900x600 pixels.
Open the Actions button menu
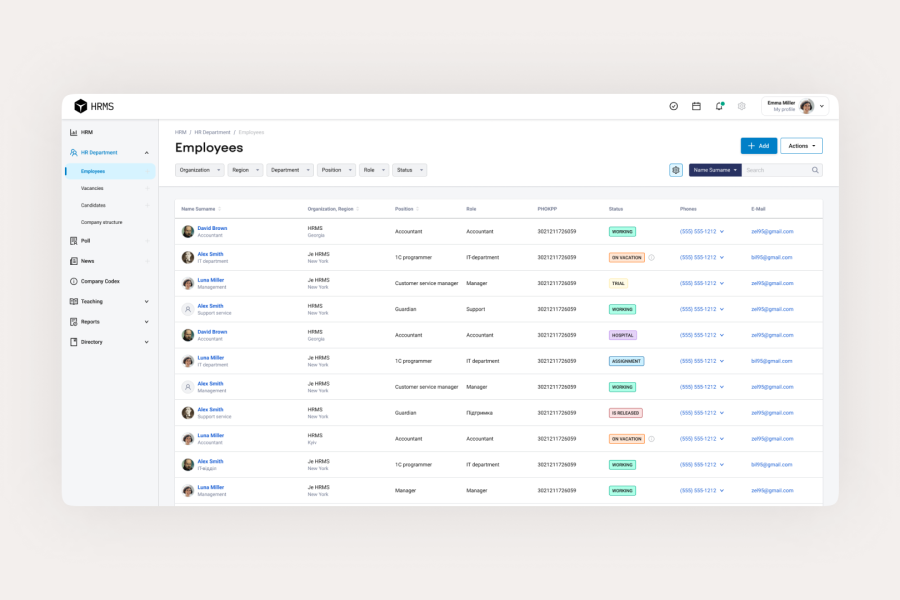[x=801, y=146]
